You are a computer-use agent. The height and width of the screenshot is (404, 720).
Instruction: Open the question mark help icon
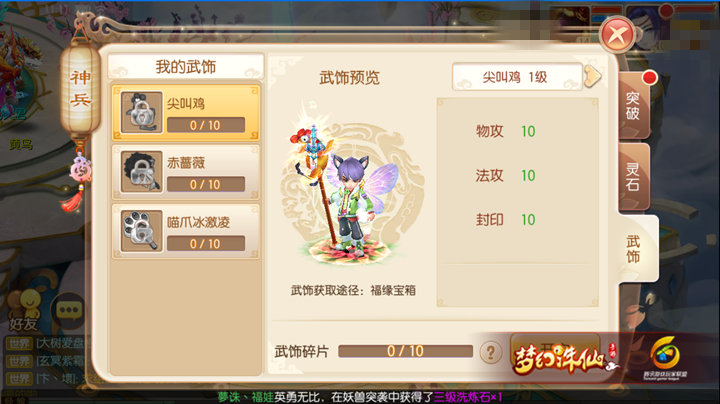490,353
